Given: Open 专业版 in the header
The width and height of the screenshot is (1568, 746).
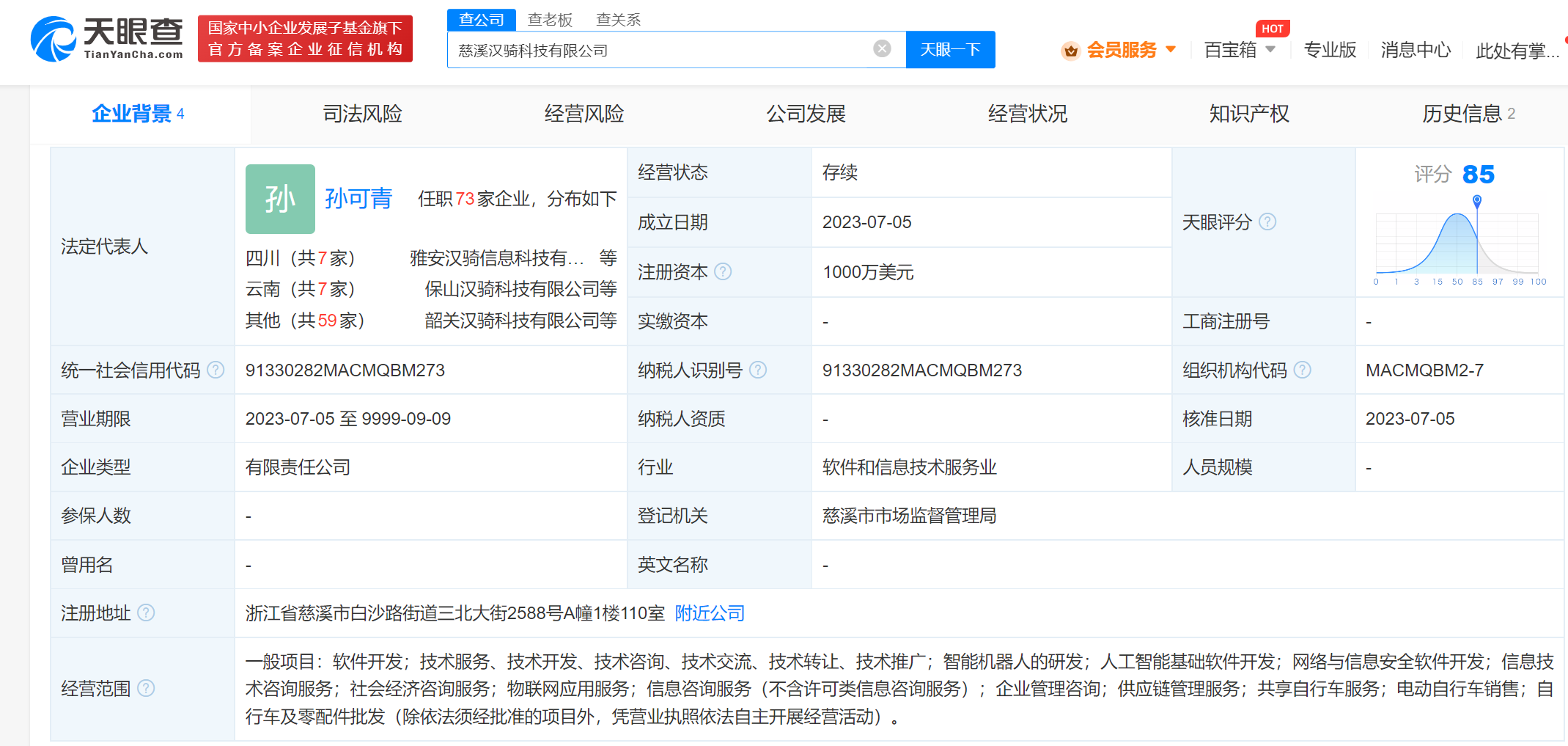Looking at the screenshot, I should click(1330, 50).
